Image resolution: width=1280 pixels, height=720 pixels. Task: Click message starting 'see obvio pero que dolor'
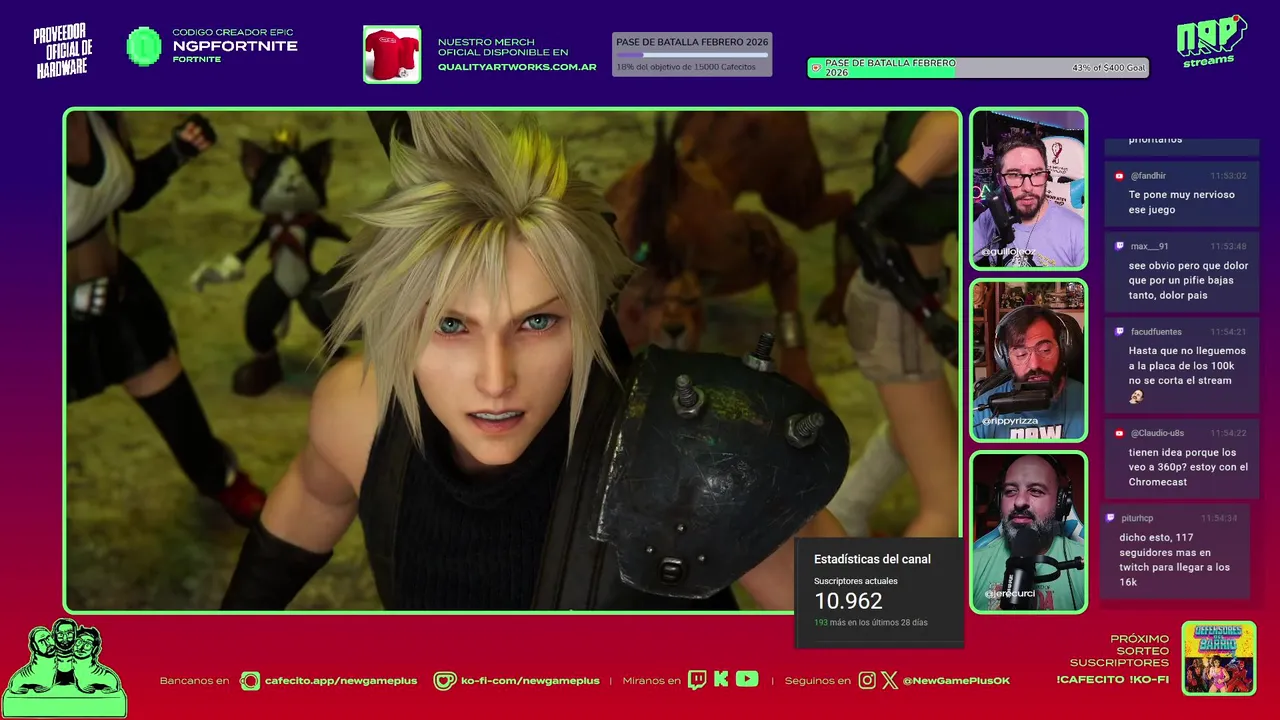click(x=1188, y=280)
